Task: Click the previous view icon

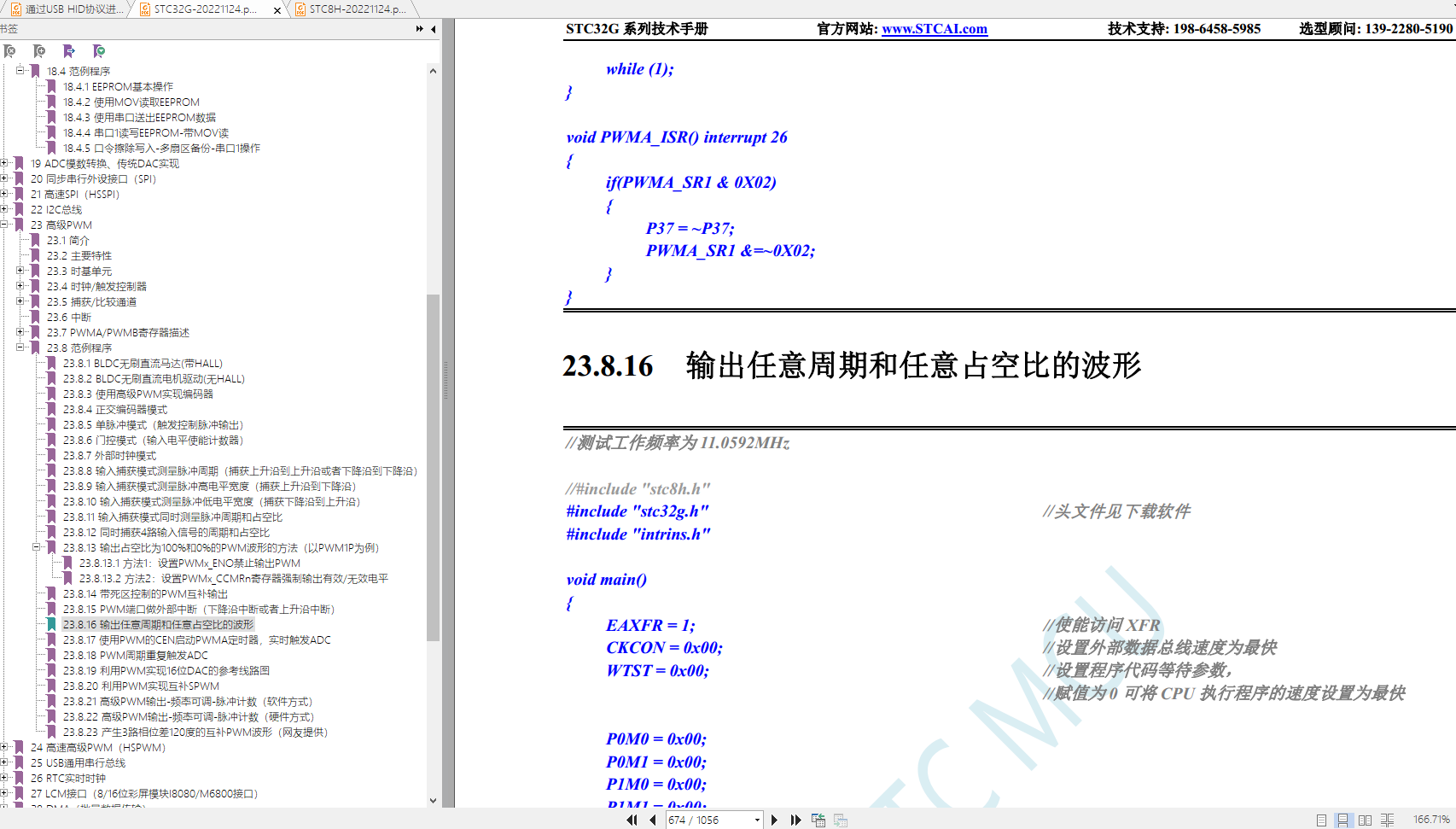Action: (818, 820)
